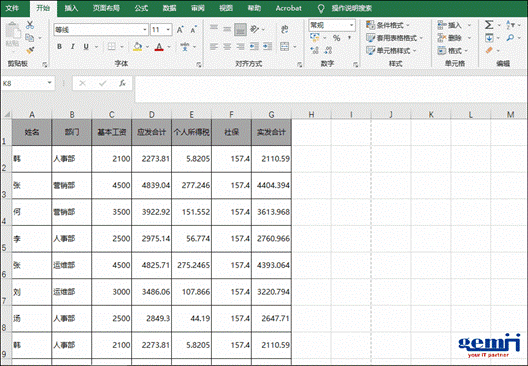Click the 实发合计 header cell

[271, 132]
